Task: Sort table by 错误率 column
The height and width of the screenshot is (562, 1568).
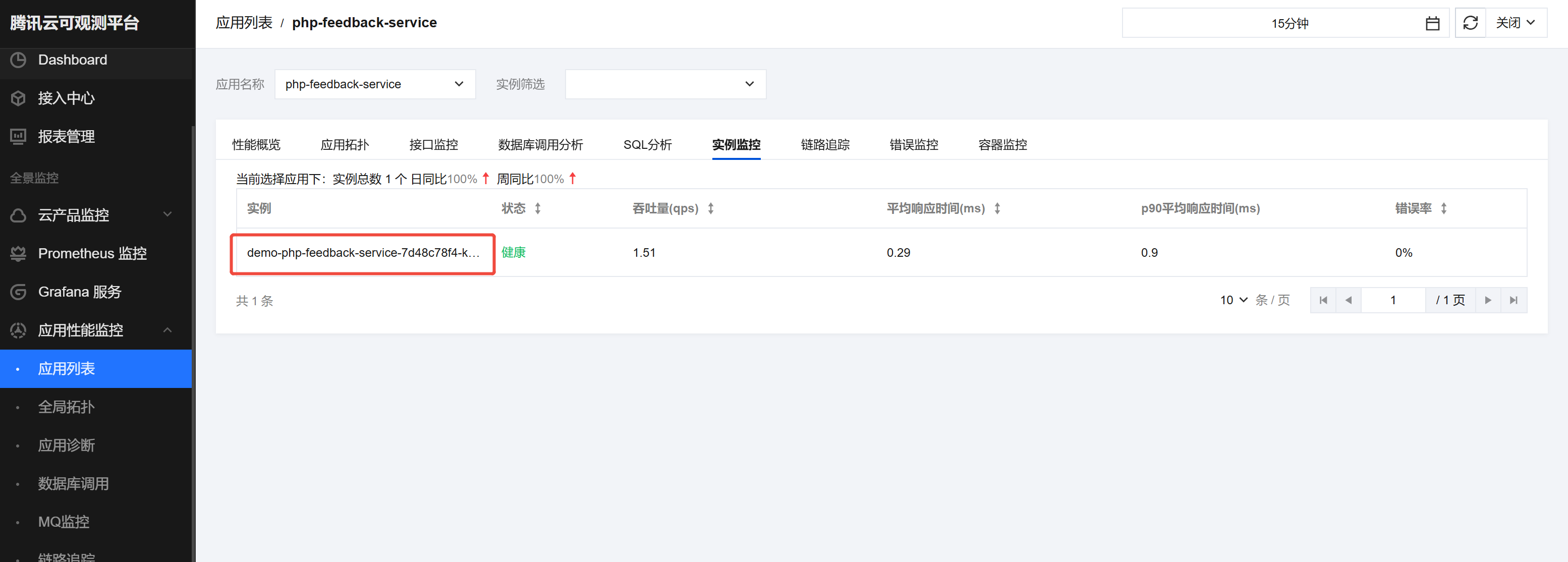Action: click(1443, 208)
